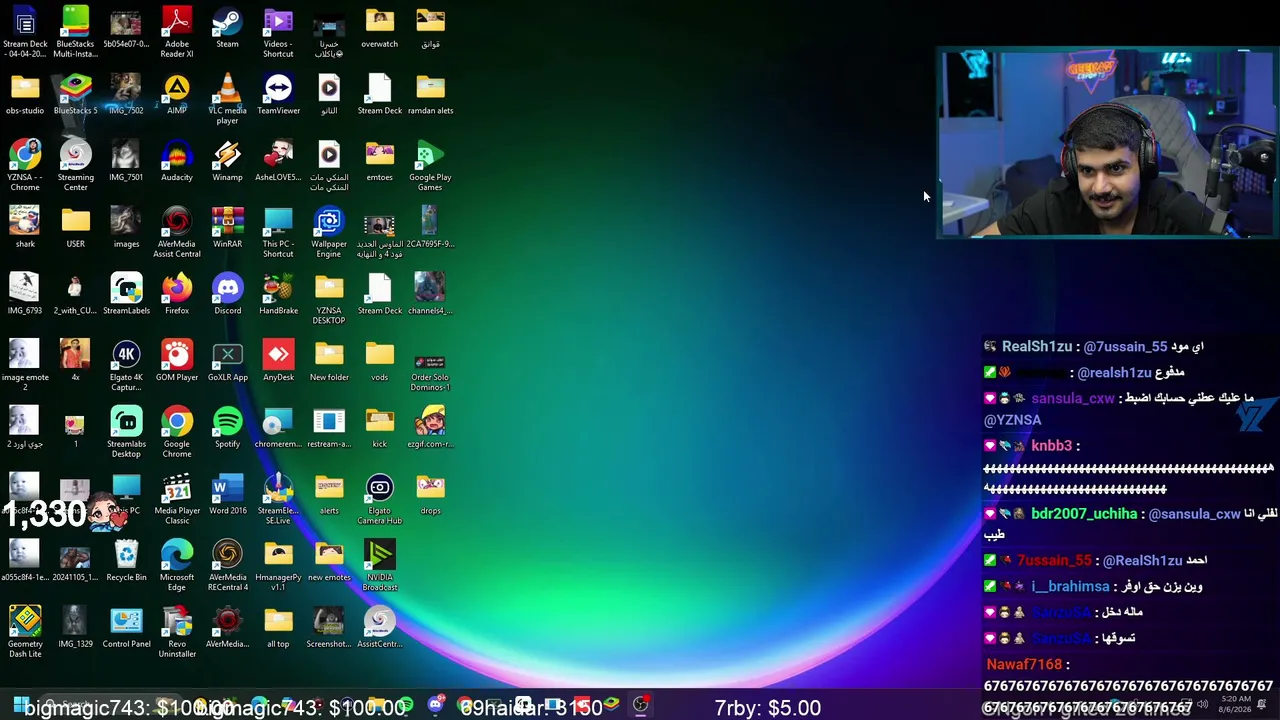Click the StreamLabels desktop icon
The image size is (1280, 720).
click(x=126, y=294)
